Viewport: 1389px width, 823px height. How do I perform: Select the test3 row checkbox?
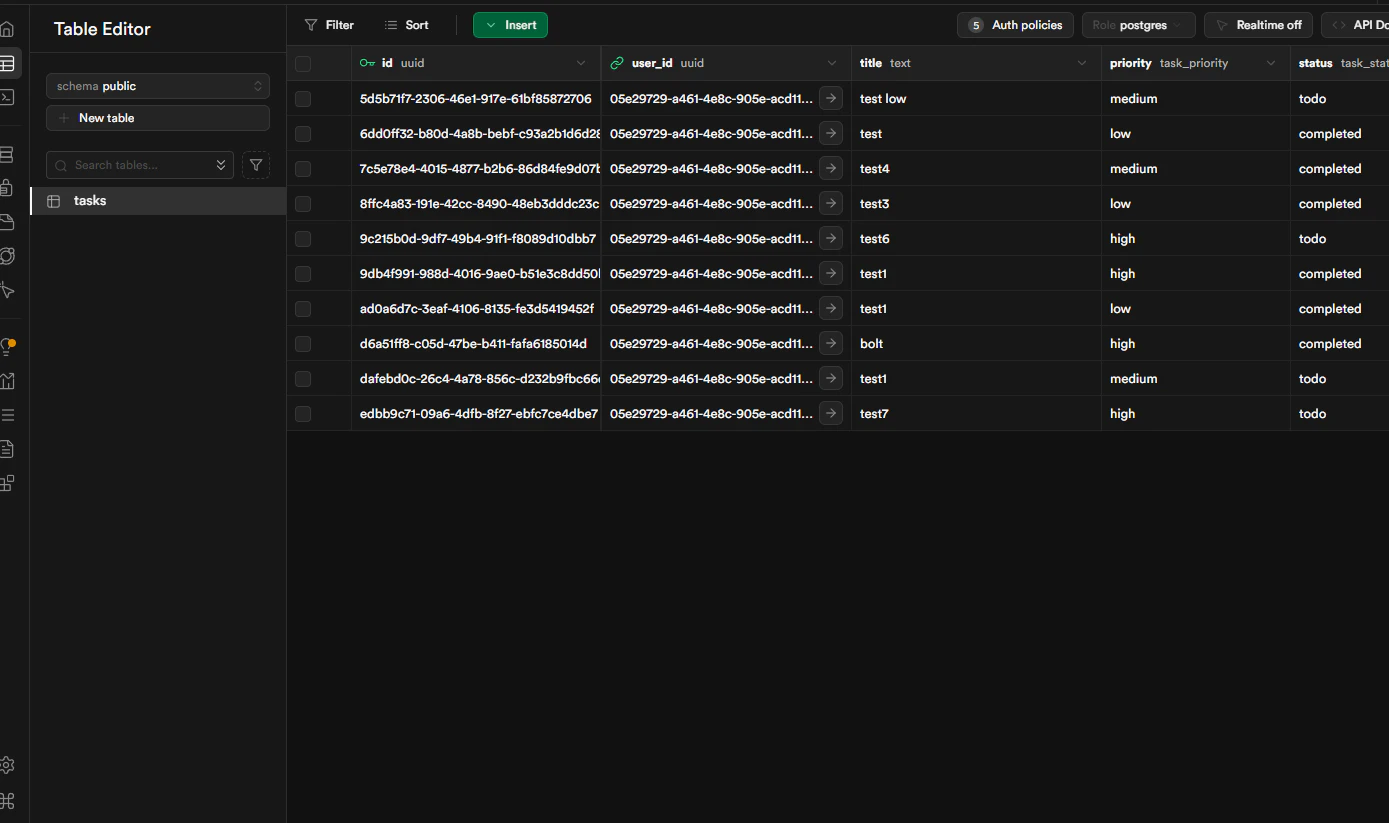303,204
